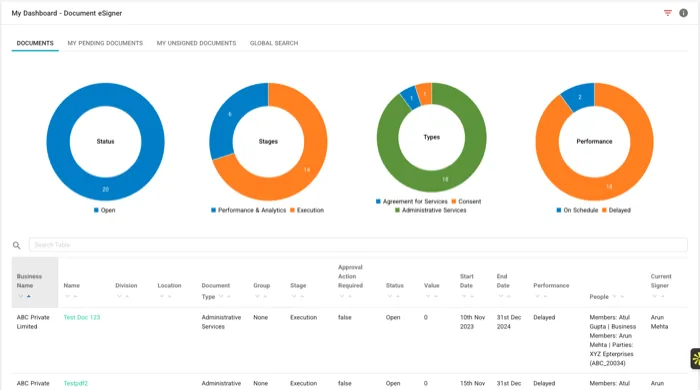Sort ascending on the Start Date column
Image resolution: width=700 pixels, height=390 pixels.
pos(472,296)
